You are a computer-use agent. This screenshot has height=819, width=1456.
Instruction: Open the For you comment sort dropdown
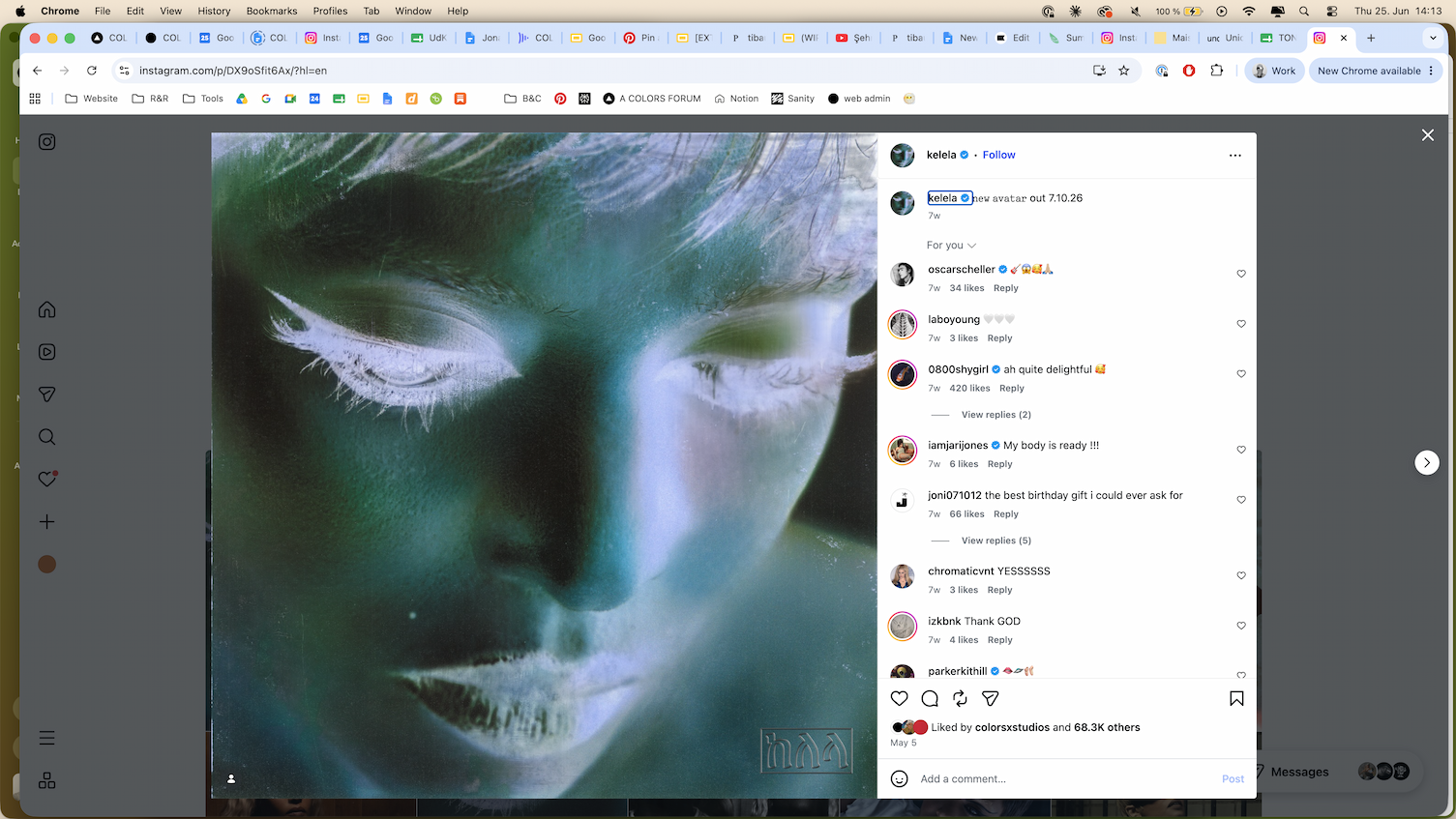point(952,246)
